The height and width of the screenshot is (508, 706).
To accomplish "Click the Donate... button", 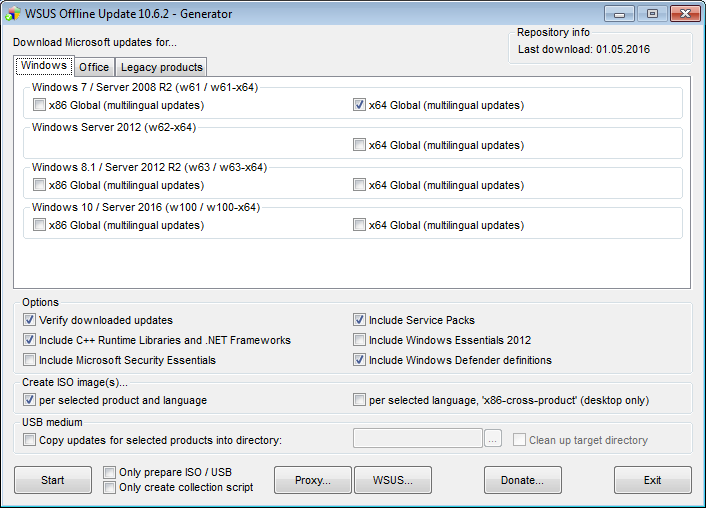I will tap(523, 480).
